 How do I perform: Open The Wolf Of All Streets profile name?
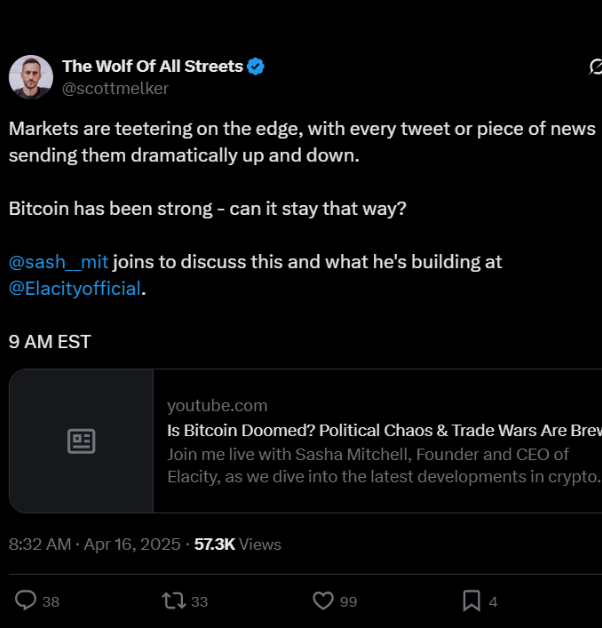tap(152, 67)
